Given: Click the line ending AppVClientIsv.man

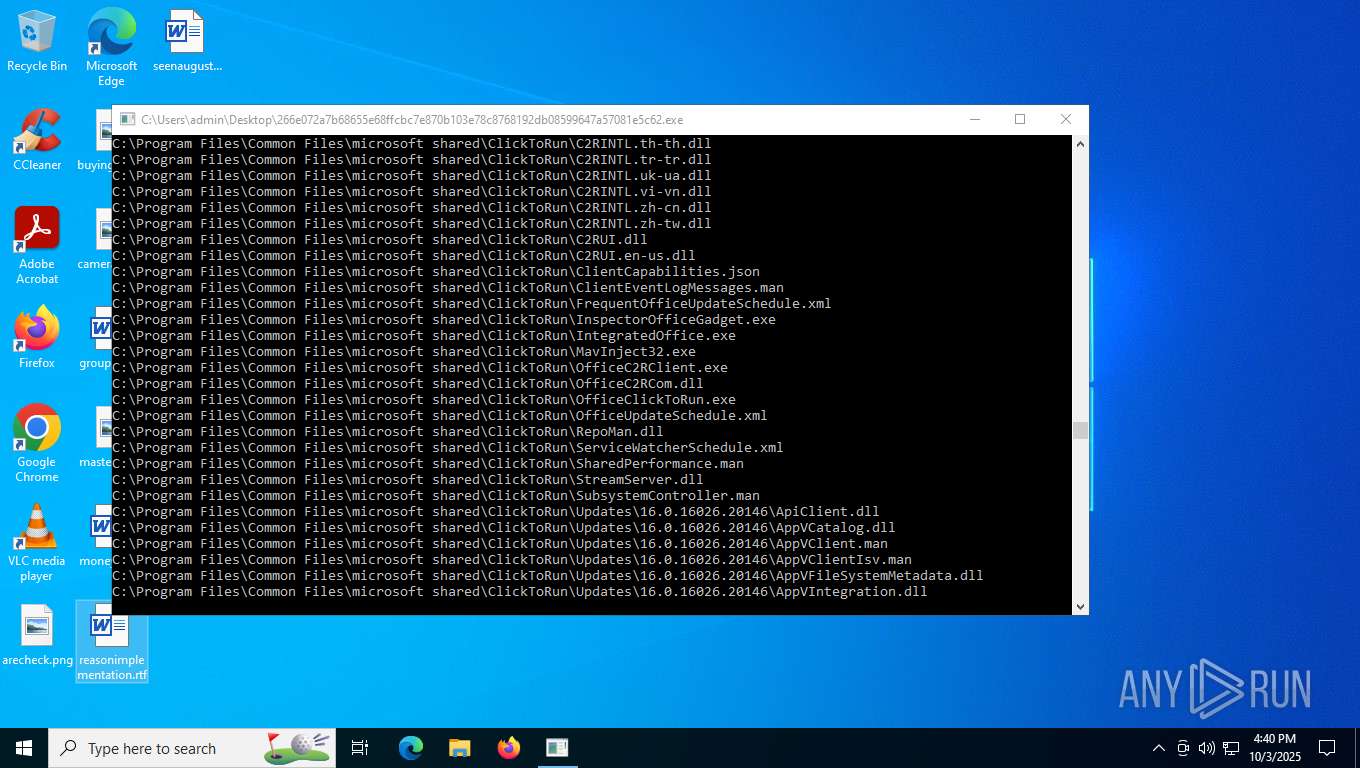Looking at the screenshot, I should click(x=512, y=560).
